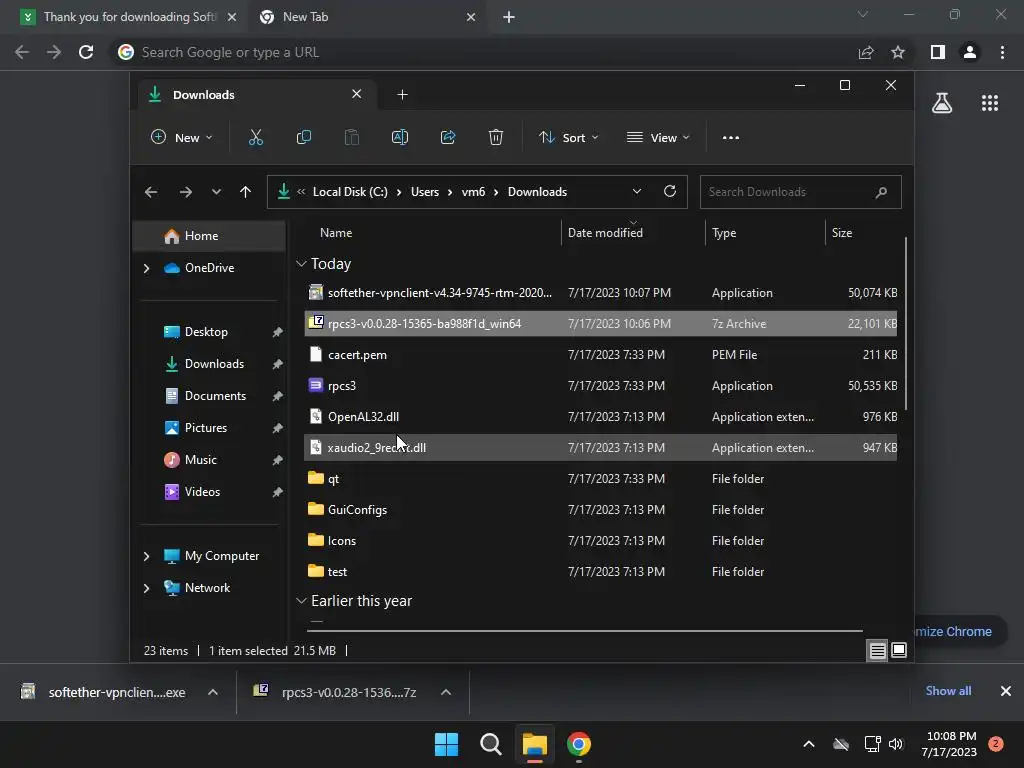Select the cacert.pem file

click(601, 355)
